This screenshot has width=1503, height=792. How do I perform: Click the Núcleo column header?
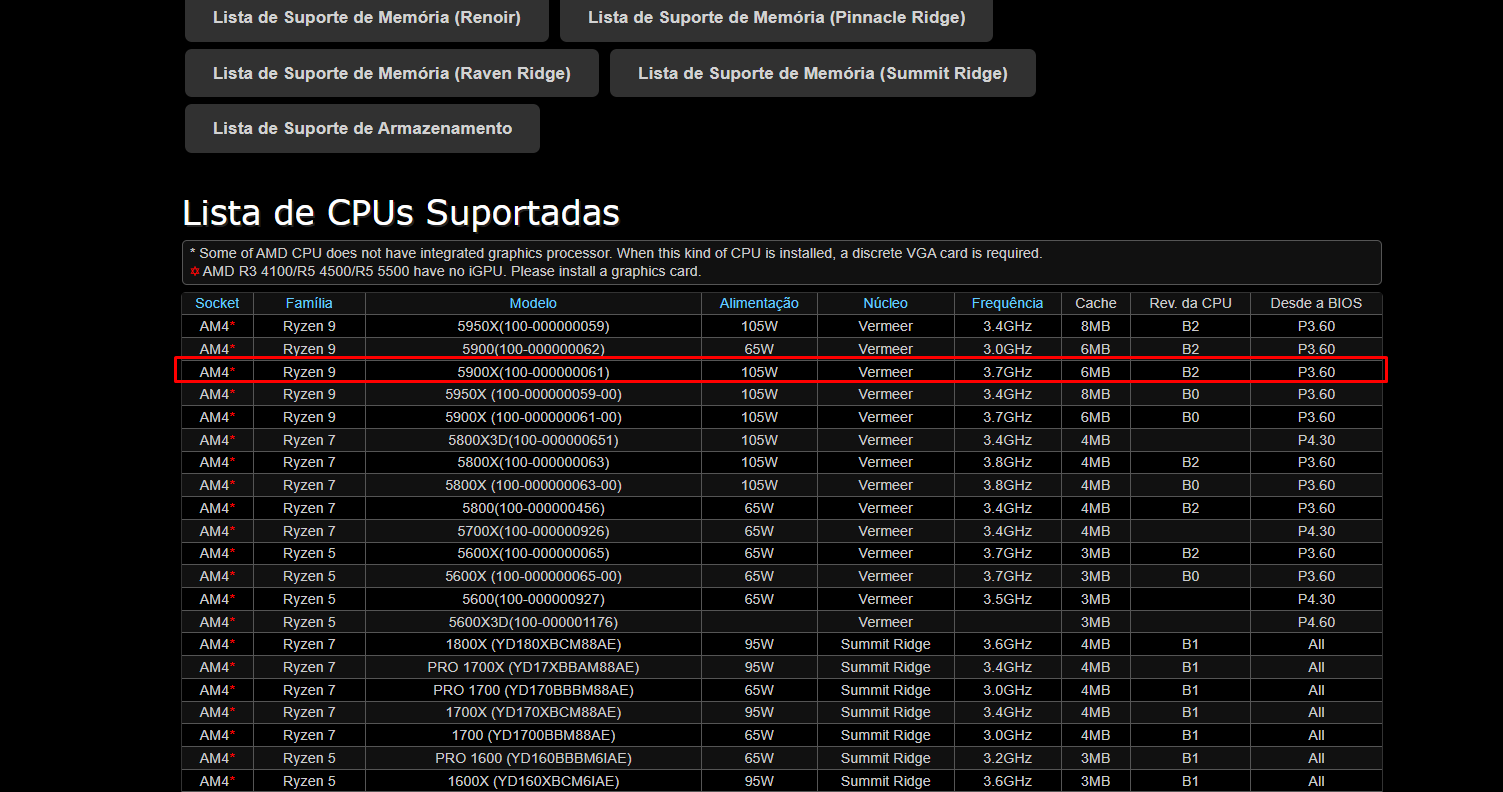pyautogui.click(x=885, y=303)
